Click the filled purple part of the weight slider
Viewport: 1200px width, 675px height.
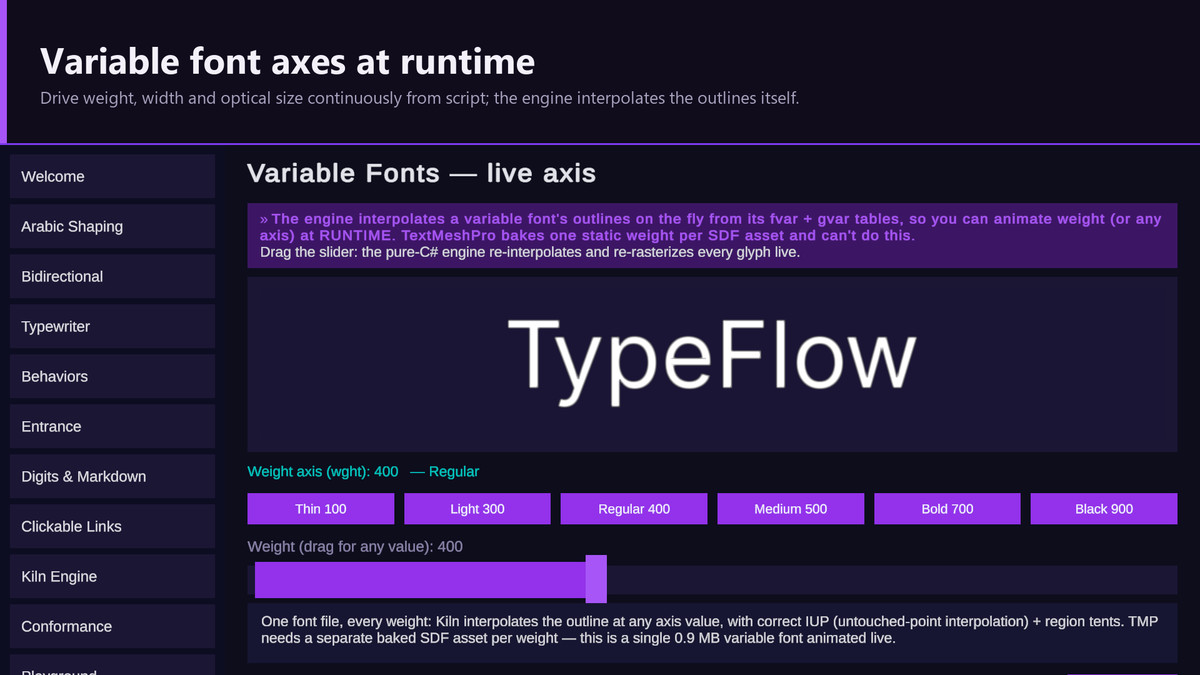tap(420, 580)
